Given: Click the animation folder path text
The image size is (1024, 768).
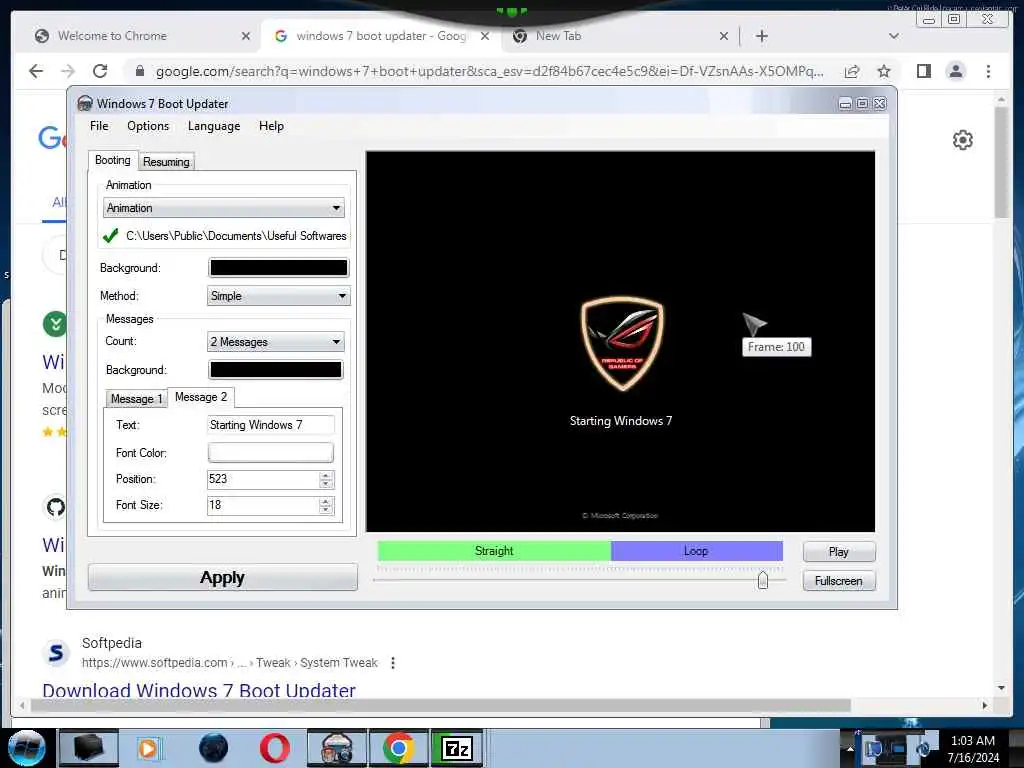Looking at the screenshot, I should 236,236.
